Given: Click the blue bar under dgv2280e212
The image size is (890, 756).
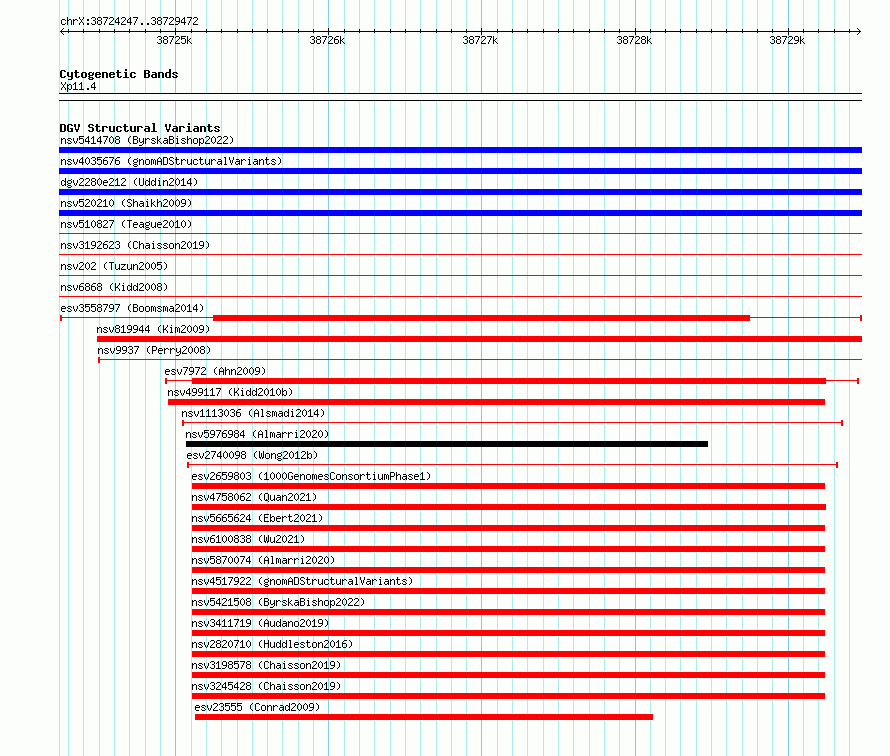Looking at the screenshot, I should coord(460,192).
